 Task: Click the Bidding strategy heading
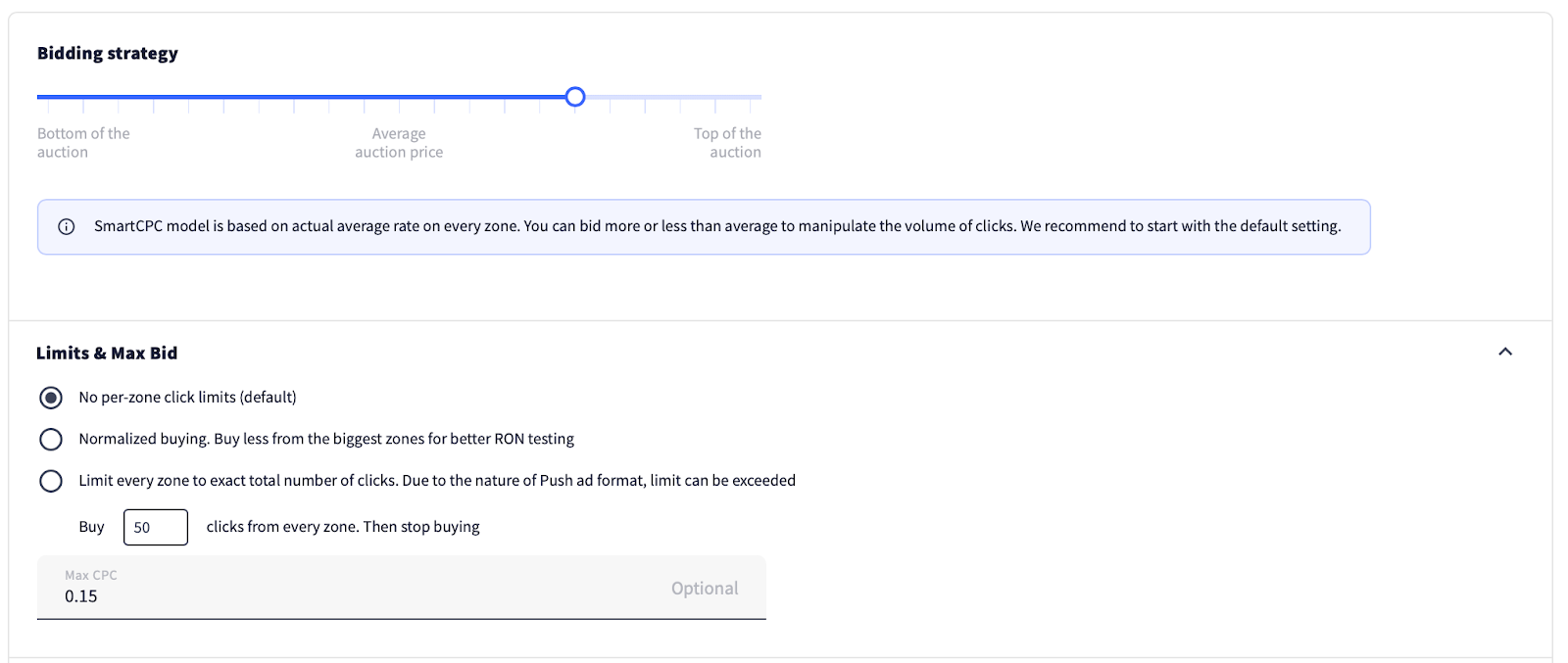108,54
